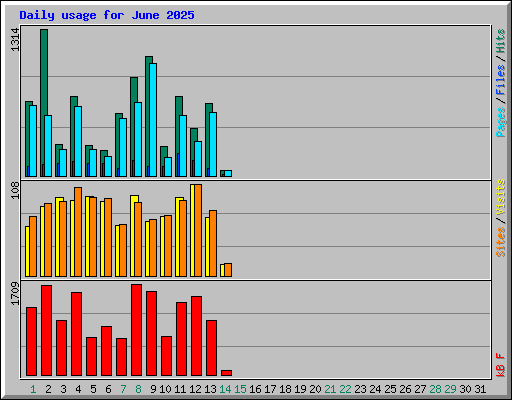Image resolution: width=512 pixels, height=400 pixels.
Task: Click day 8 on the x-axis
Action: (138, 389)
